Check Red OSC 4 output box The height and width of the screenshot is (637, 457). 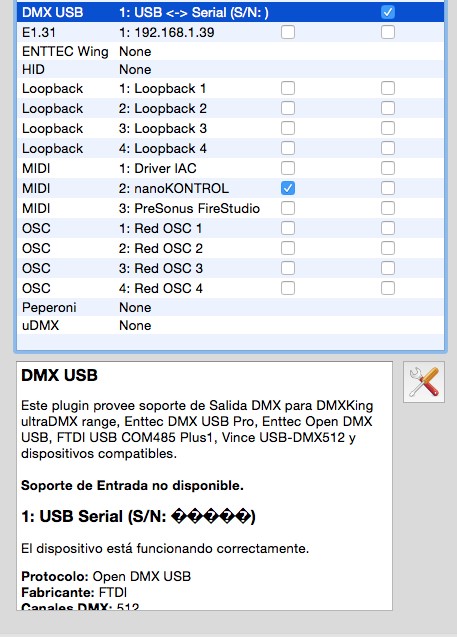coord(388,288)
